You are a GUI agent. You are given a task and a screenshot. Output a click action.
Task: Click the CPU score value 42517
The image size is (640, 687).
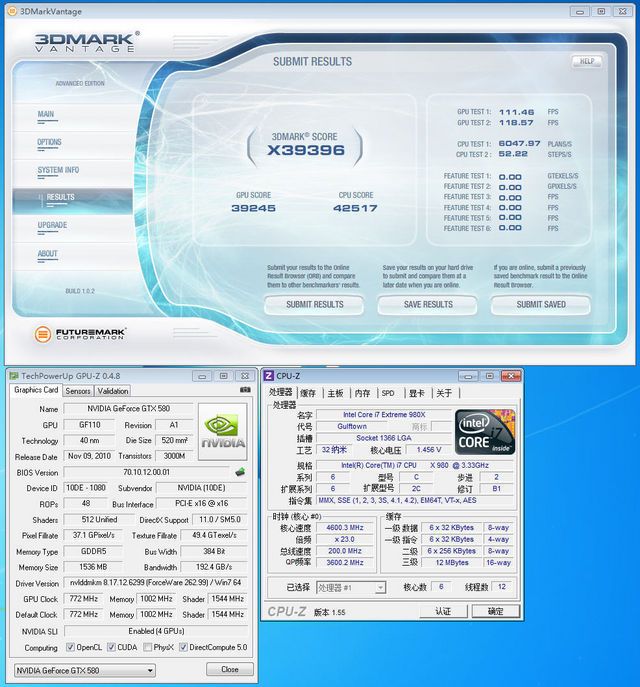pyautogui.click(x=355, y=208)
